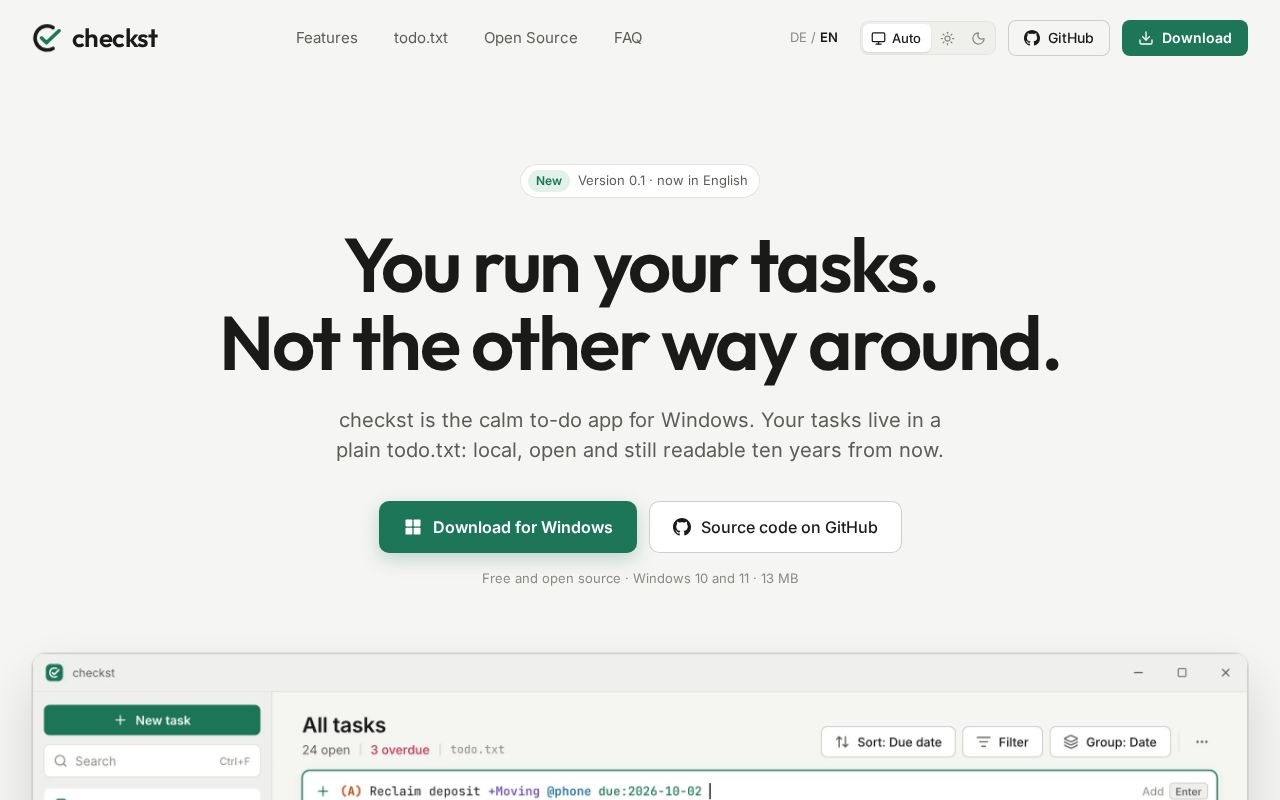Viewport: 1280px width, 800px height.
Task: Click the checkst icon in the app title bar
Action: (x=54, y=673)
